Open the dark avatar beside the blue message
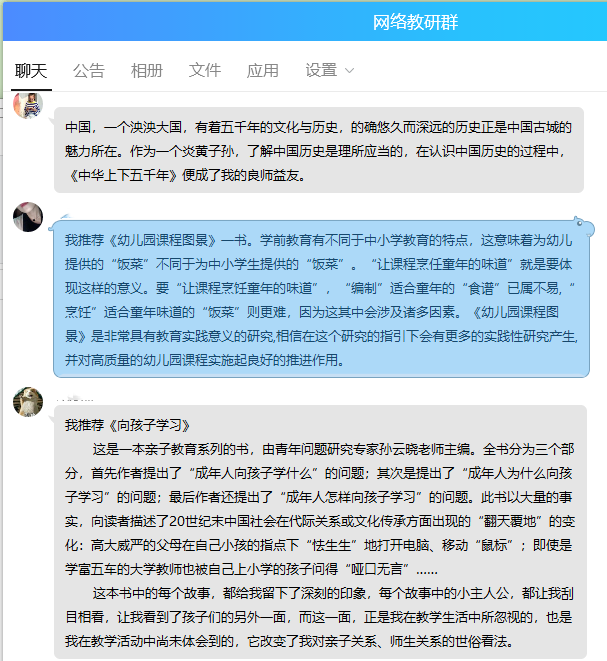The image size is (607, 661). click(28, 217)
